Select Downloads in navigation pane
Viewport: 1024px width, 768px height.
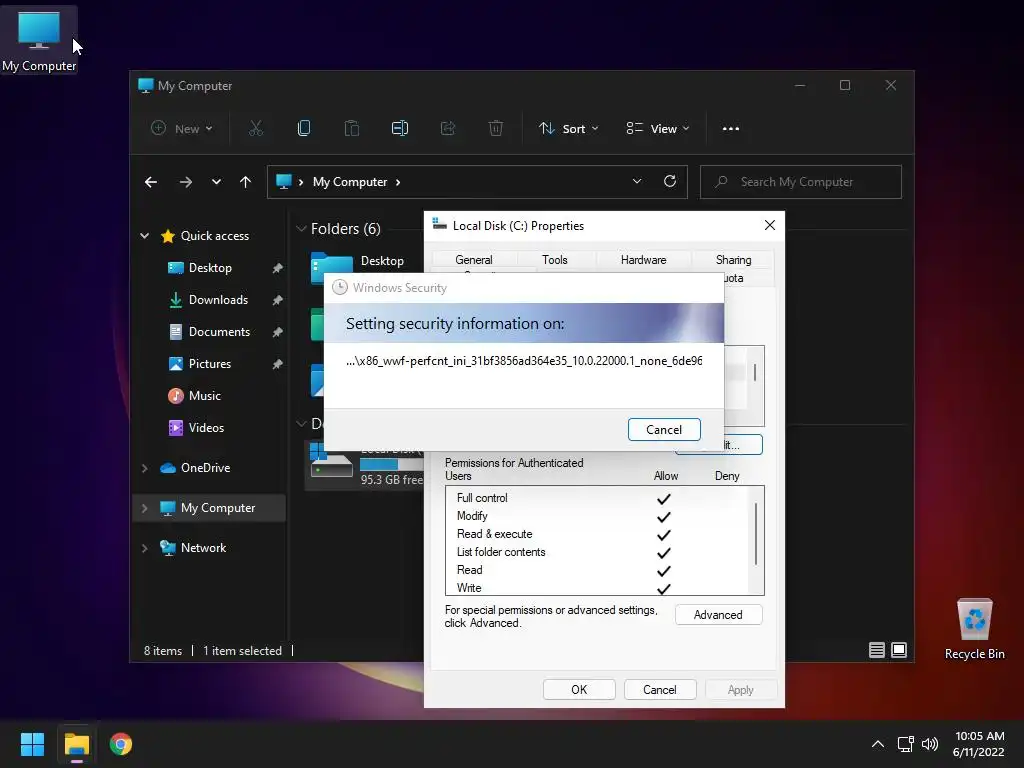coord(218,300)
